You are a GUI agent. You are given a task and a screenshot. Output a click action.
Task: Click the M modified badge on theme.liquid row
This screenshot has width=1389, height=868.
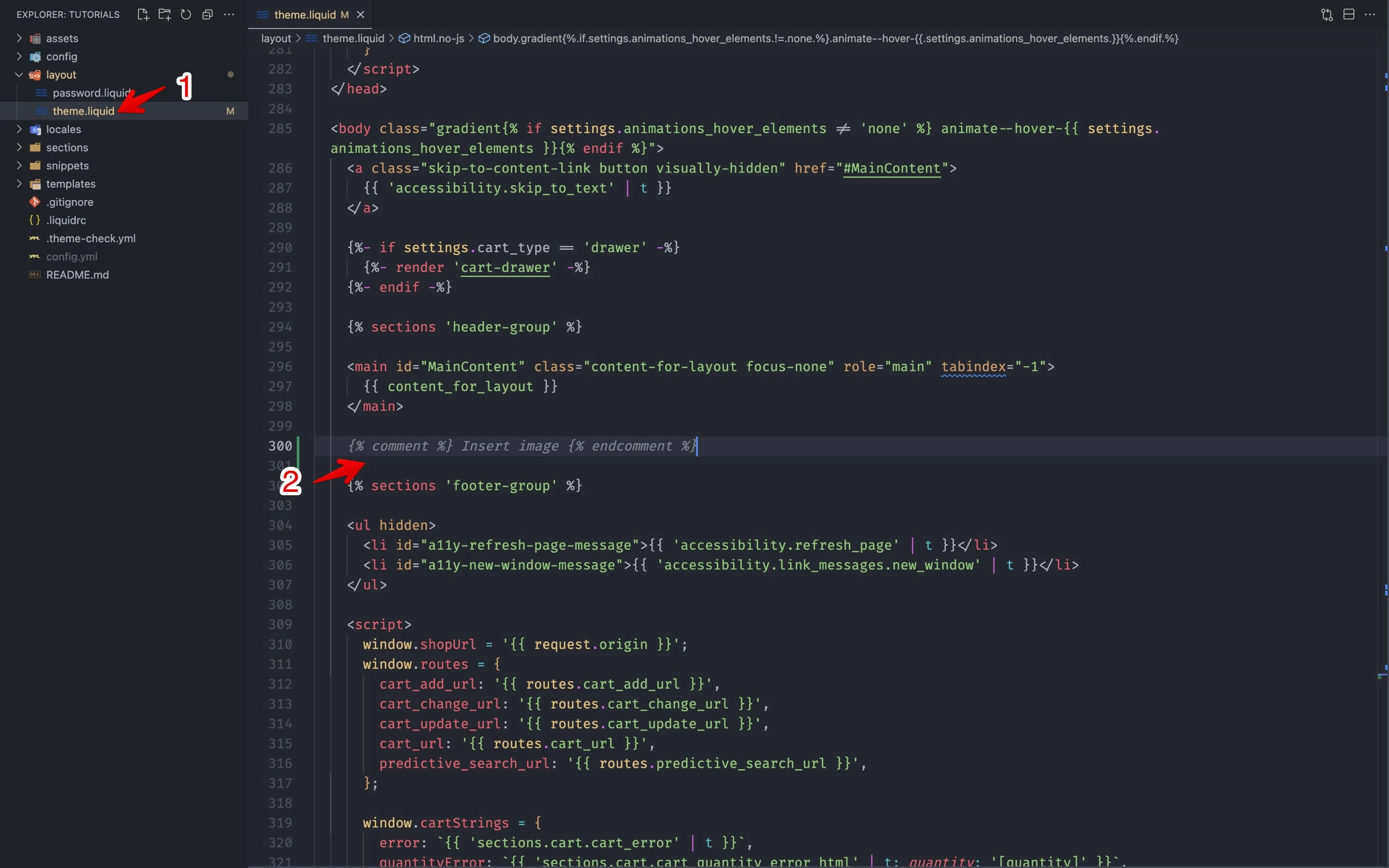click(230, 111)
